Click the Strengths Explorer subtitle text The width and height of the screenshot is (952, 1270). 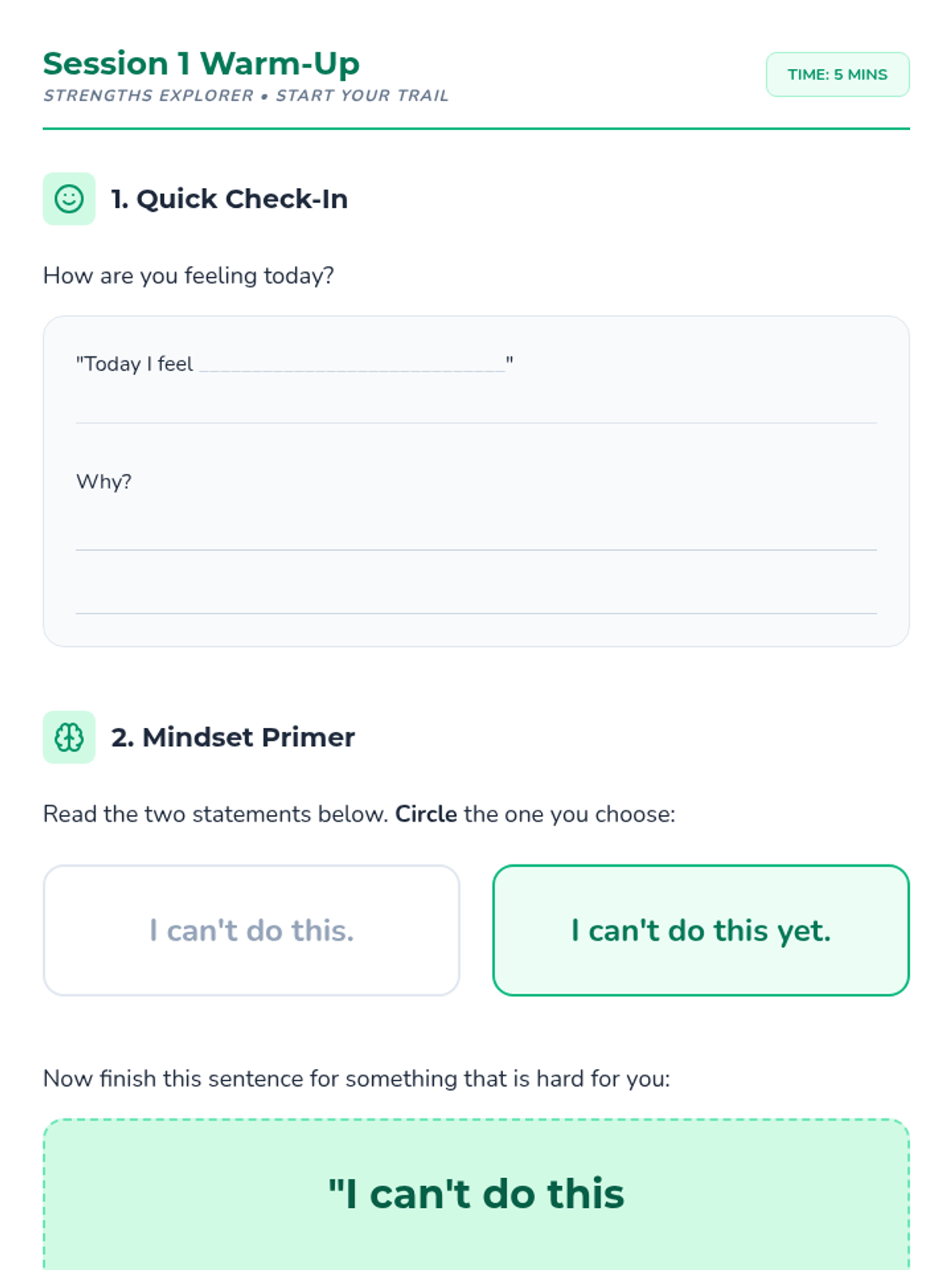pos(246,96)
